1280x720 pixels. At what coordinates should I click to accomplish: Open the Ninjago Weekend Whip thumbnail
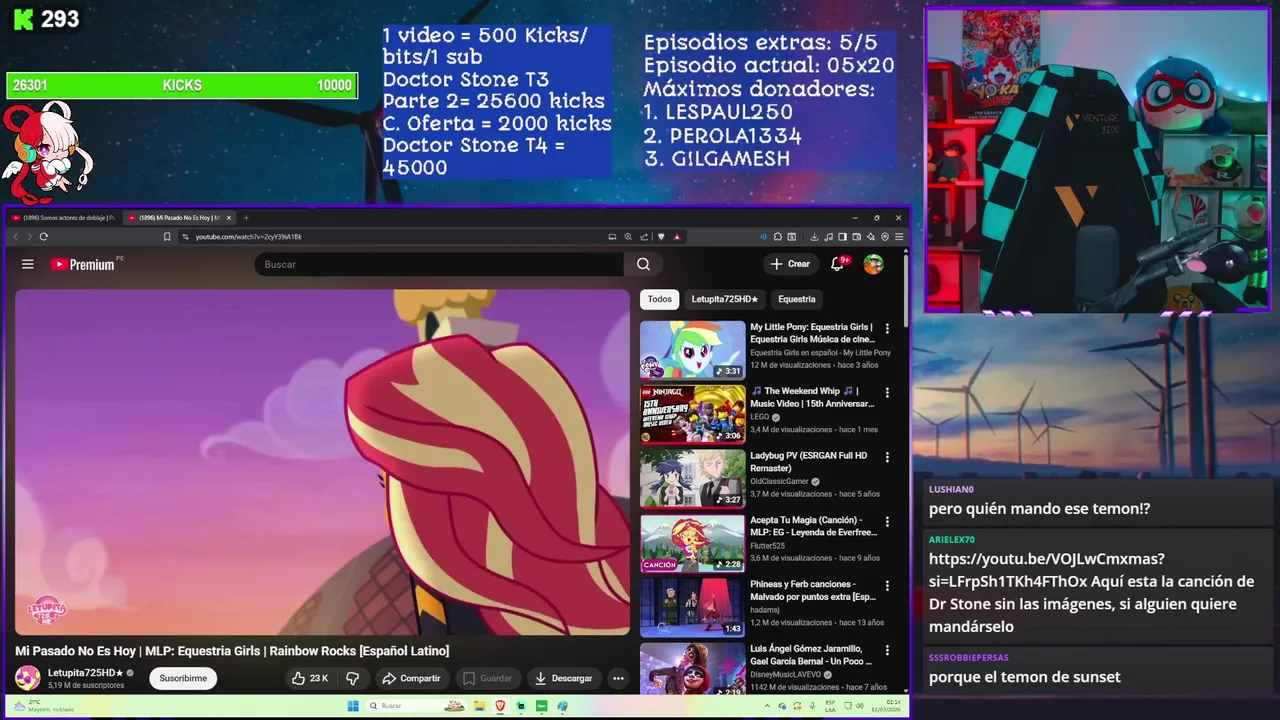click(693, 413)
